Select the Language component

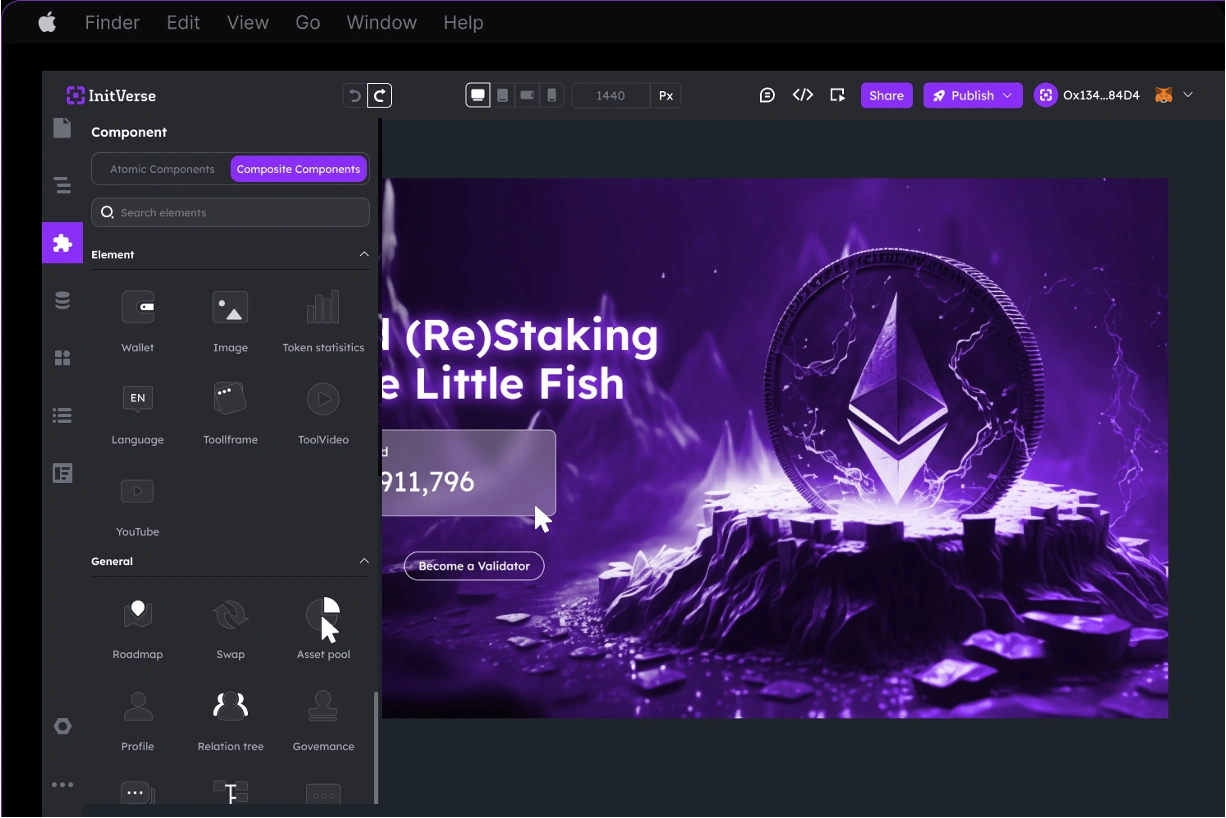coord(138,412)
